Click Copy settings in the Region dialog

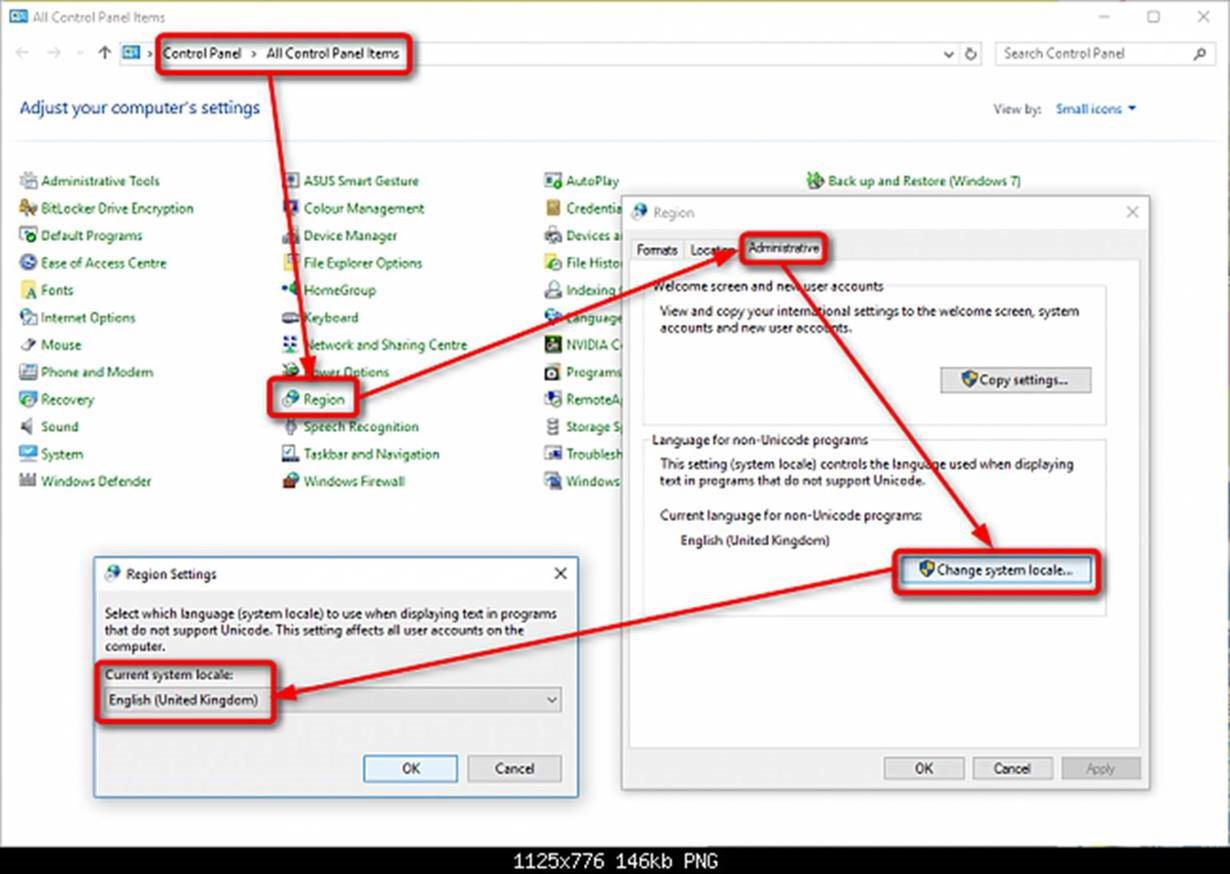[x=1014, y=380]
